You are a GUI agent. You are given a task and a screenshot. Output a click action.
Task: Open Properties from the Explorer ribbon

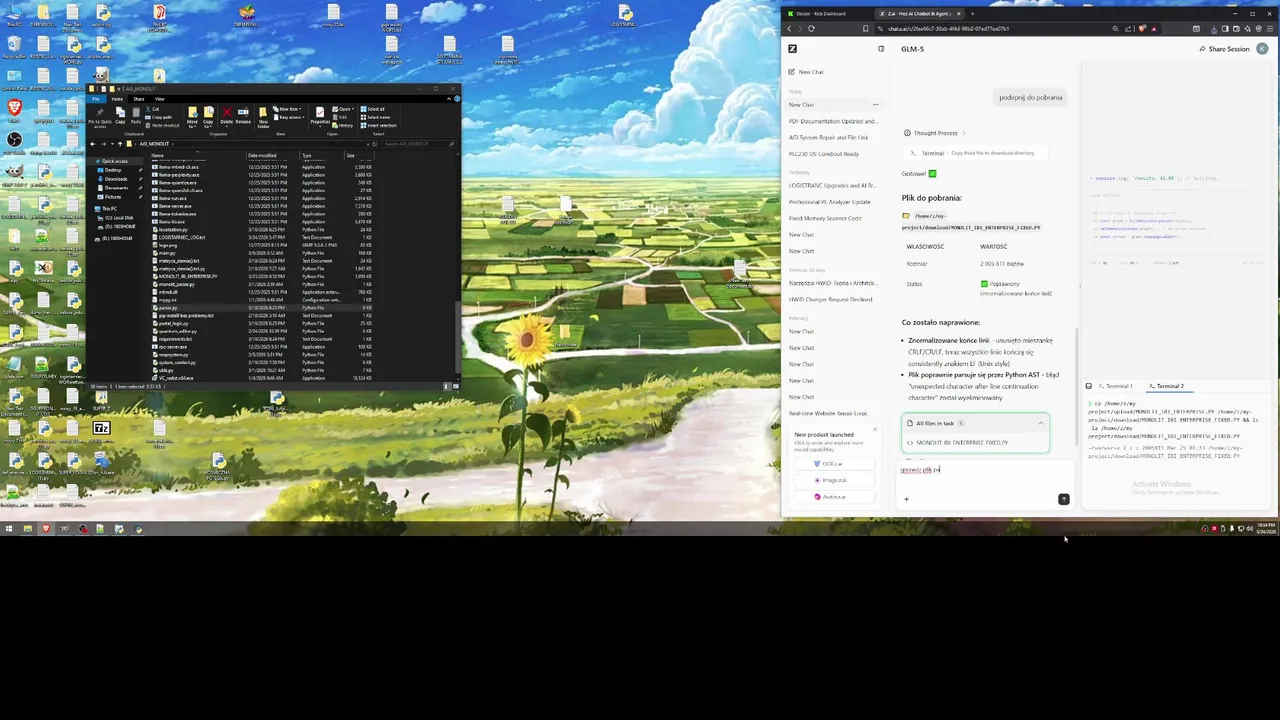pos(320,115)
